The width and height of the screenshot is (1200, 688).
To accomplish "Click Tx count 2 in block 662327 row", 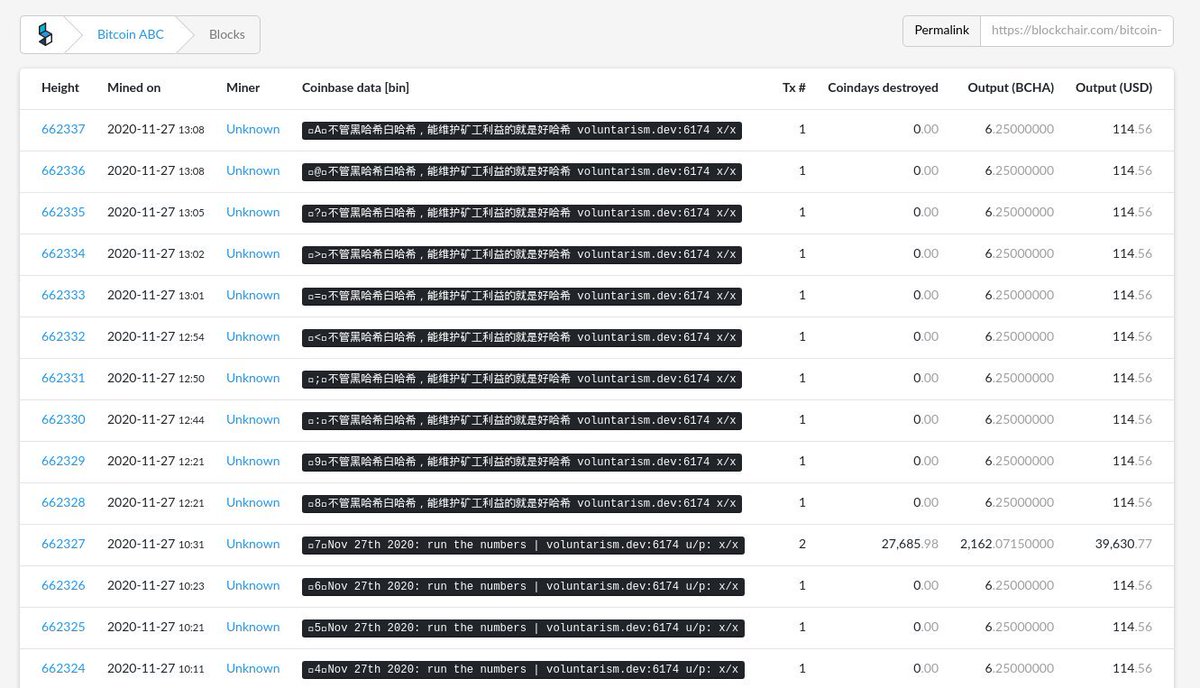I will coord(802,544).
